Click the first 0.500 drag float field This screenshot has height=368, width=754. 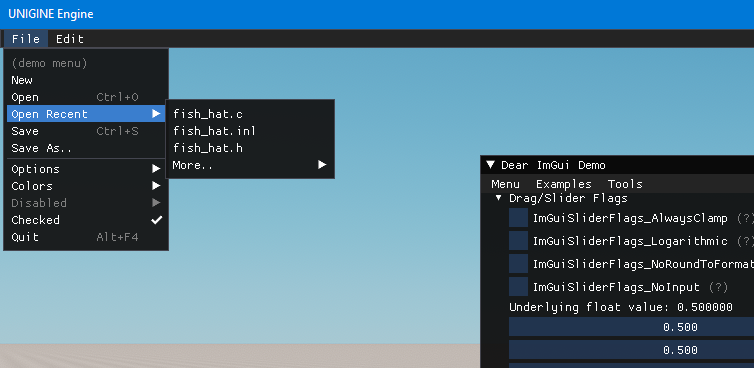tap(631, 327)
